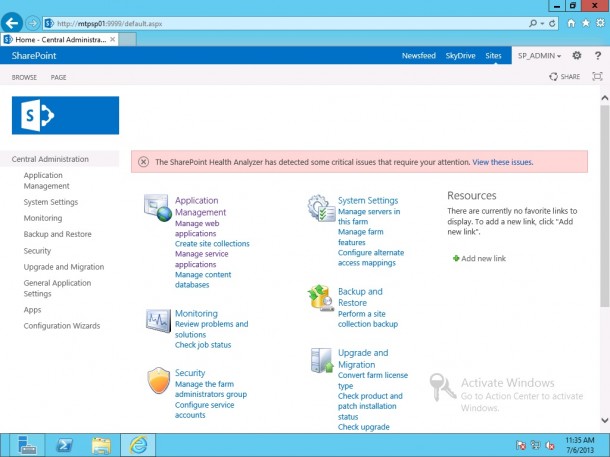Image resolution: width=610 pixels, height=457 pixels.
Task: Close the Home - Central Administration tab
Action: pyautogui.click(x=112, y=39)
